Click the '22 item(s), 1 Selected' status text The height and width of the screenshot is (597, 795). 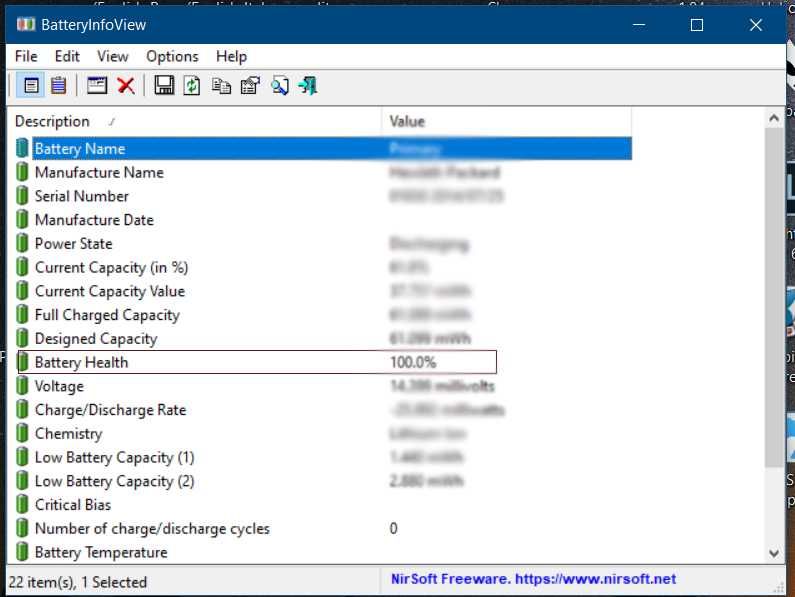(78, 582)
